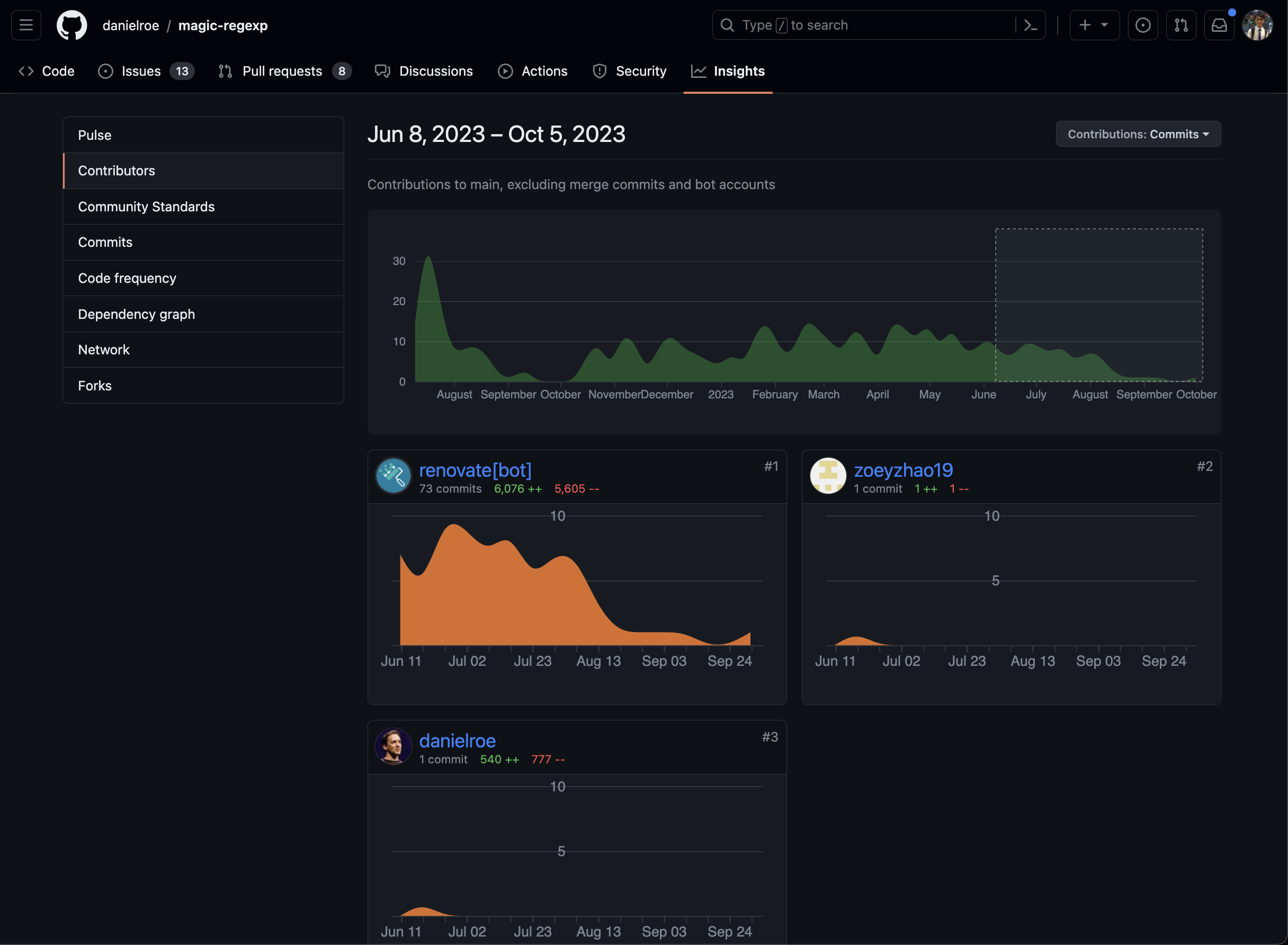Click the plus create-new icon

click(x=1085, y=25)
